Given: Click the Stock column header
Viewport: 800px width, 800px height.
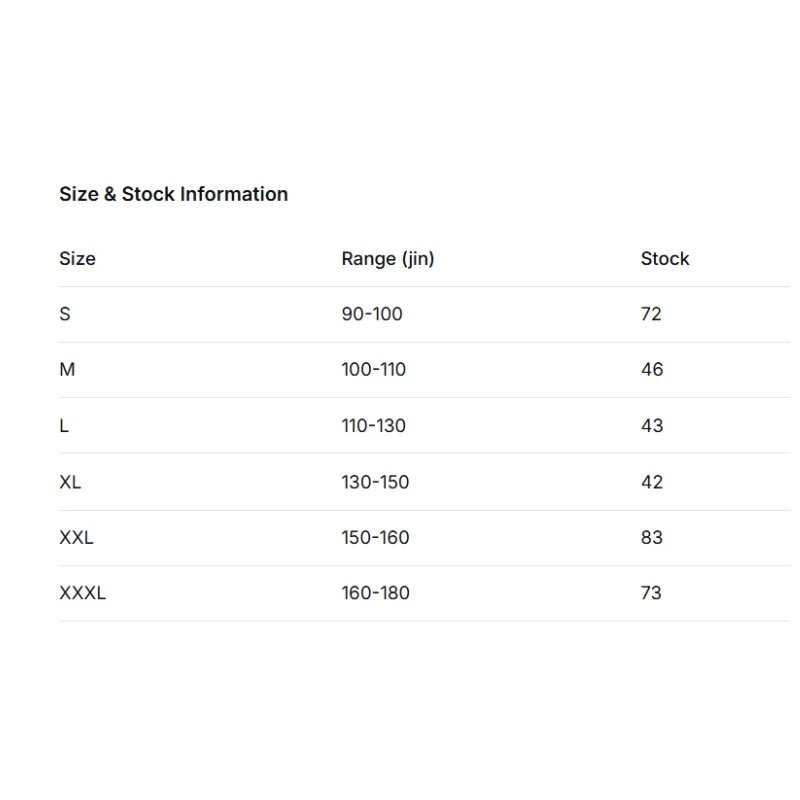Looking at the screenshot, I should pos(665,259).
